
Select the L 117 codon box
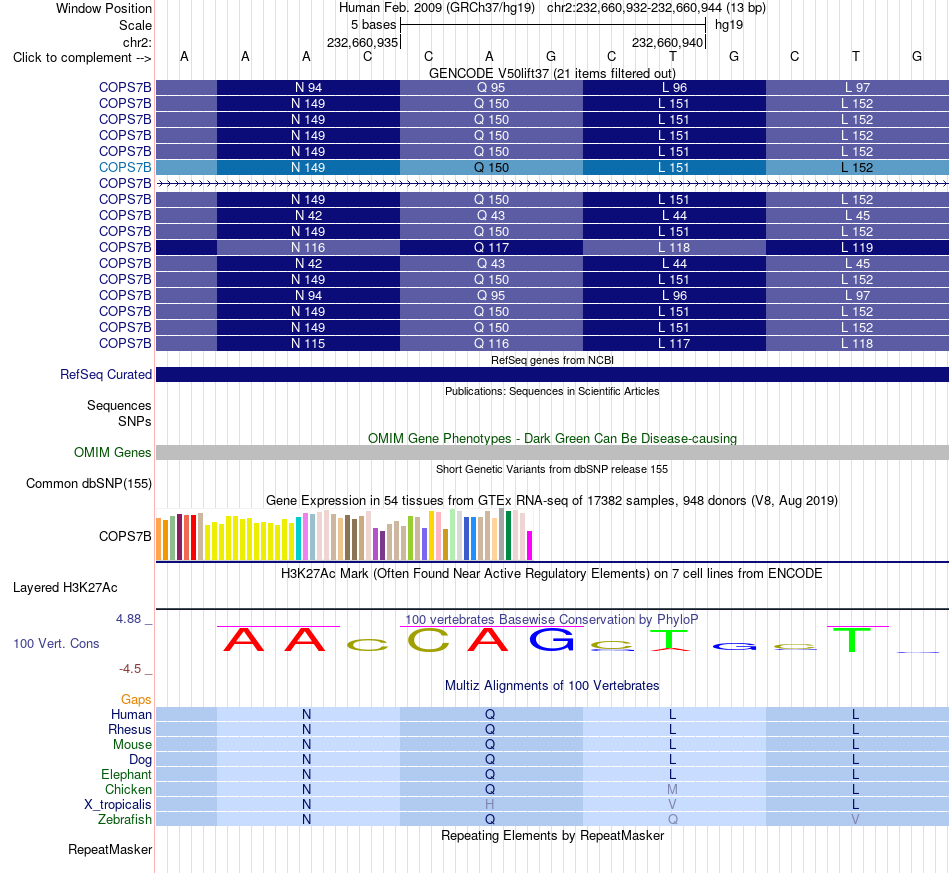point(674,344)
